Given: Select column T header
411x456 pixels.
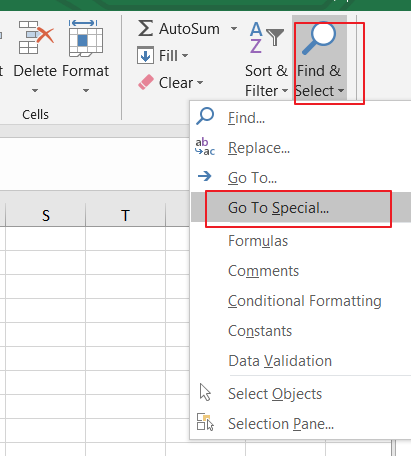Looking at the screenshot, I should (125, 215).
